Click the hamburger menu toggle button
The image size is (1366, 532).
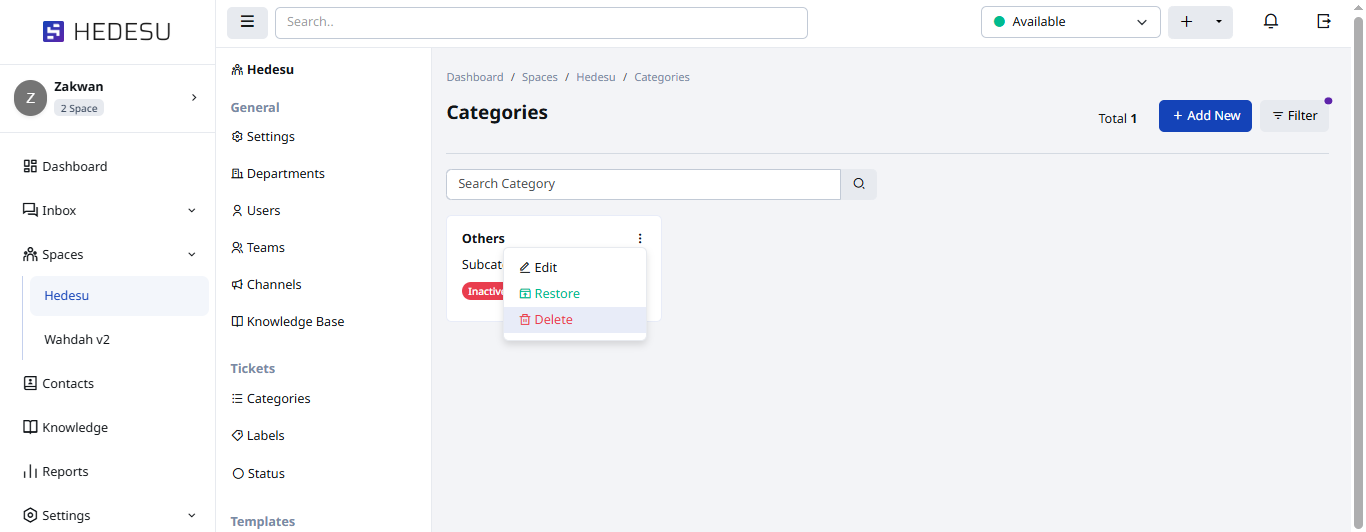pos(247,22)
